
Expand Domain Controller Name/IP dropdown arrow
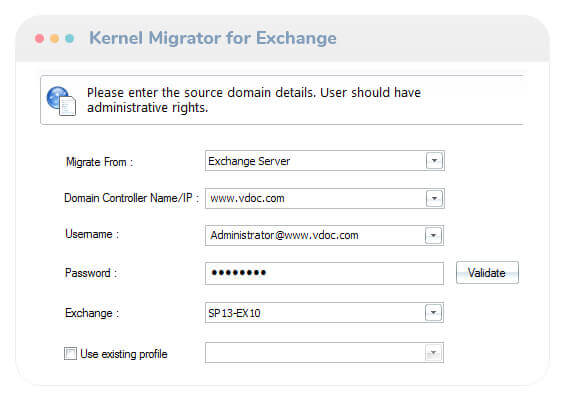pos(434,199)
